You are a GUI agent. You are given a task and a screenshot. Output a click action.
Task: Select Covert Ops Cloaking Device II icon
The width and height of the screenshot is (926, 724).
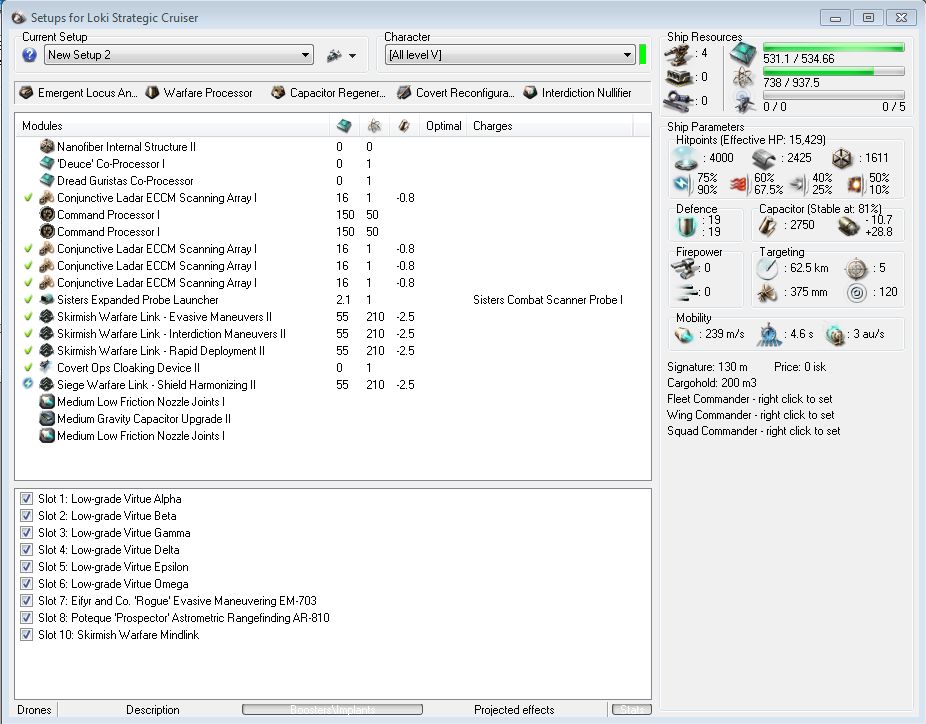point(46,367)
